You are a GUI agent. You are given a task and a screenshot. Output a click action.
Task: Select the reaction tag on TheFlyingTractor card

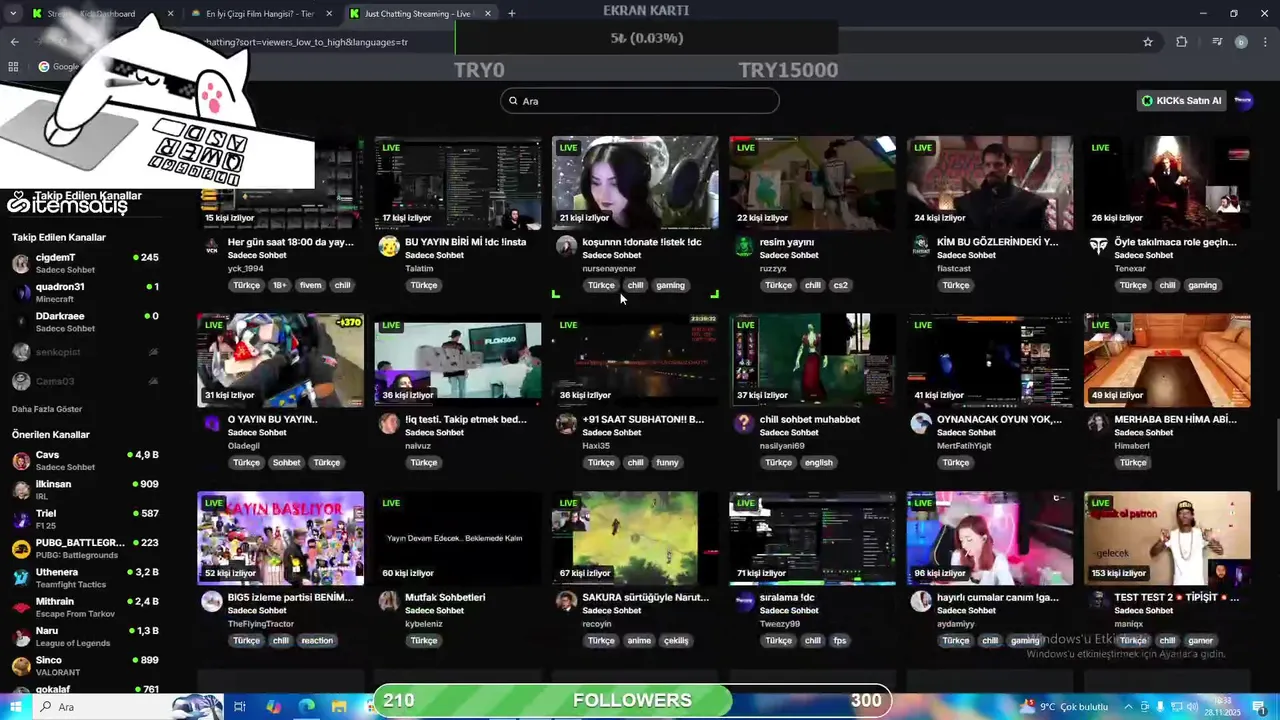(x=317, y=640)
